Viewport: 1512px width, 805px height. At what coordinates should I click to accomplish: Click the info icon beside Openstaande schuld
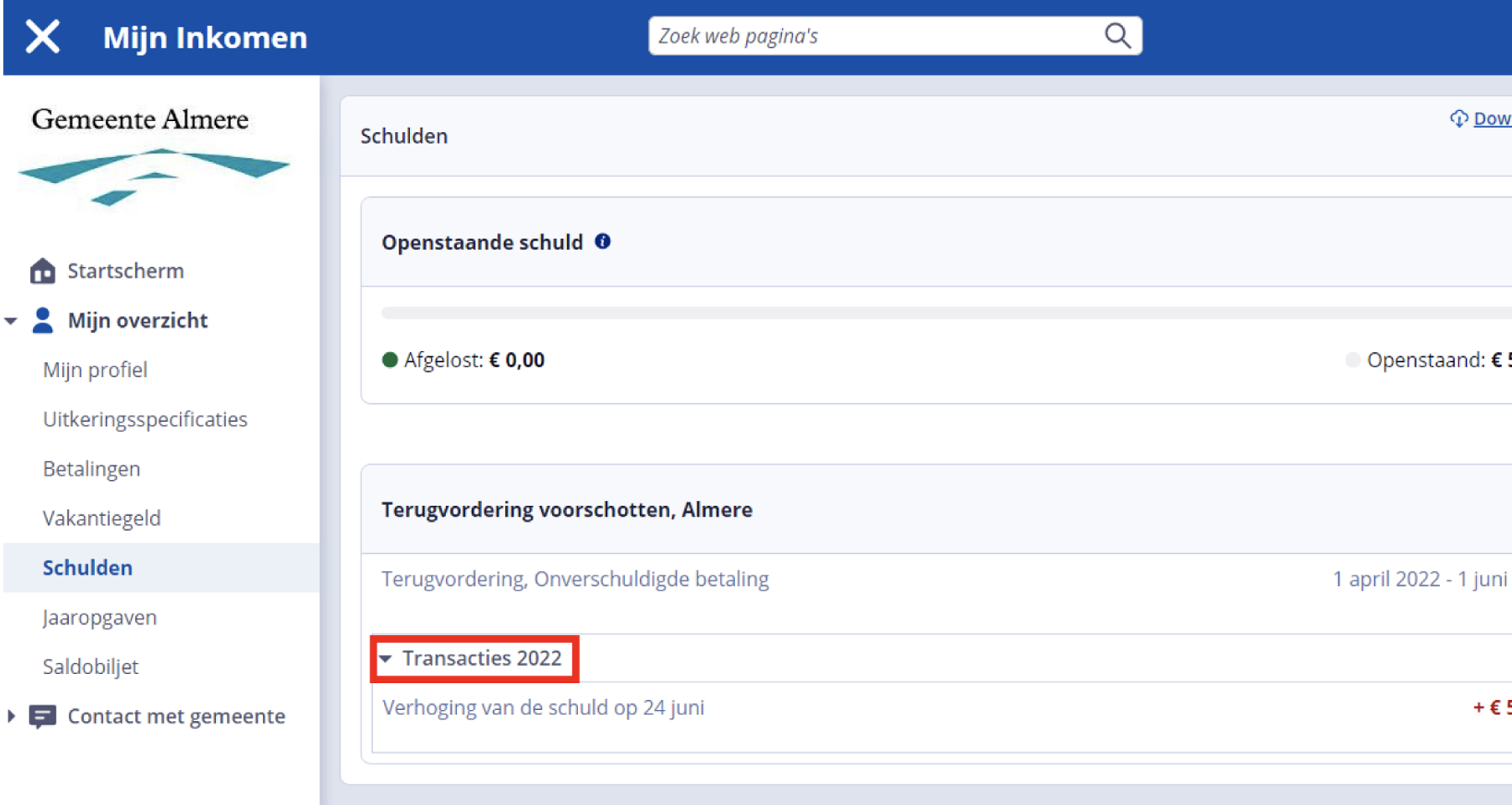click(602, 242)
